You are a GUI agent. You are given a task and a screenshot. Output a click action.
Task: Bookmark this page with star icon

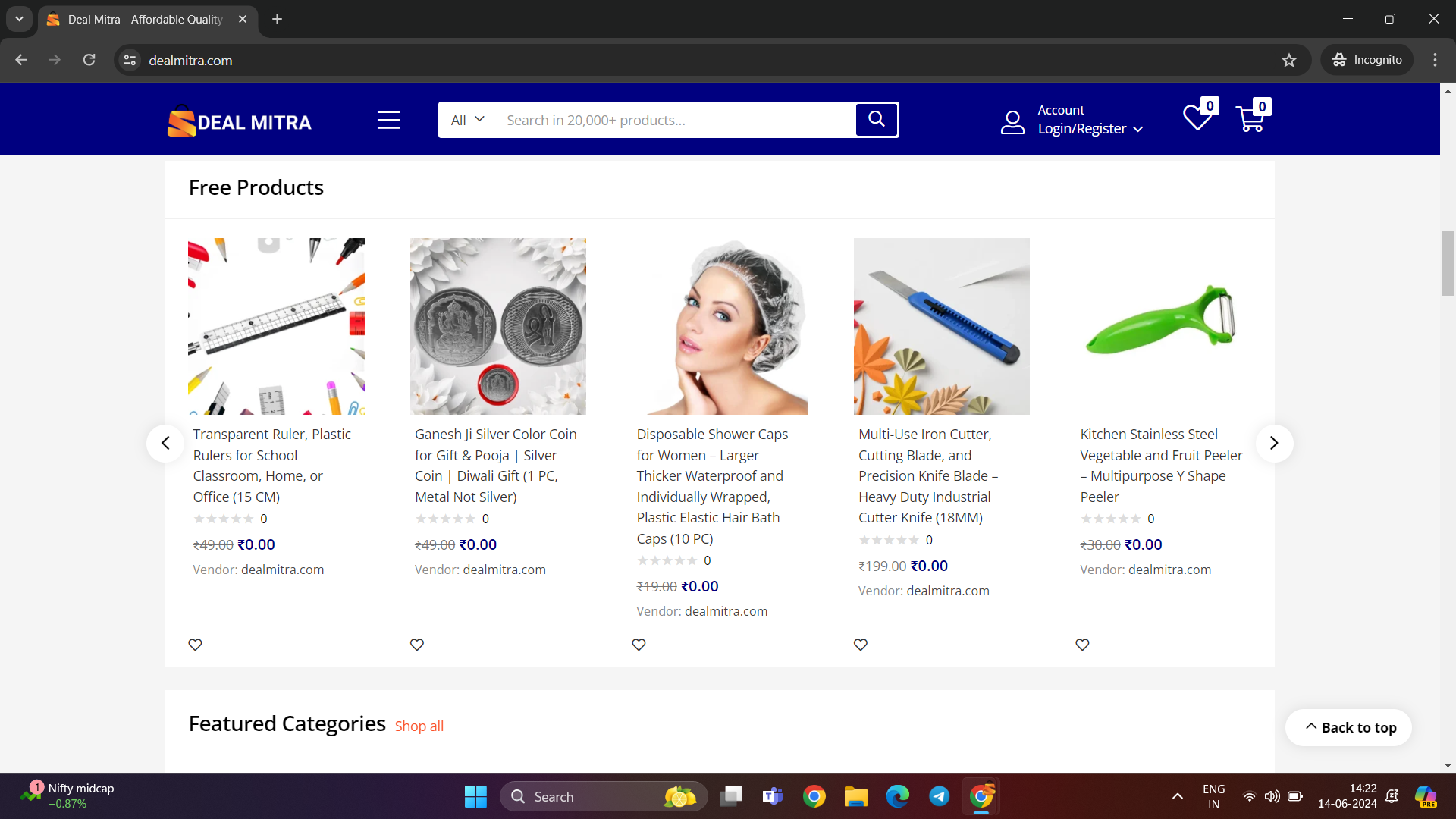point(1289,60)
